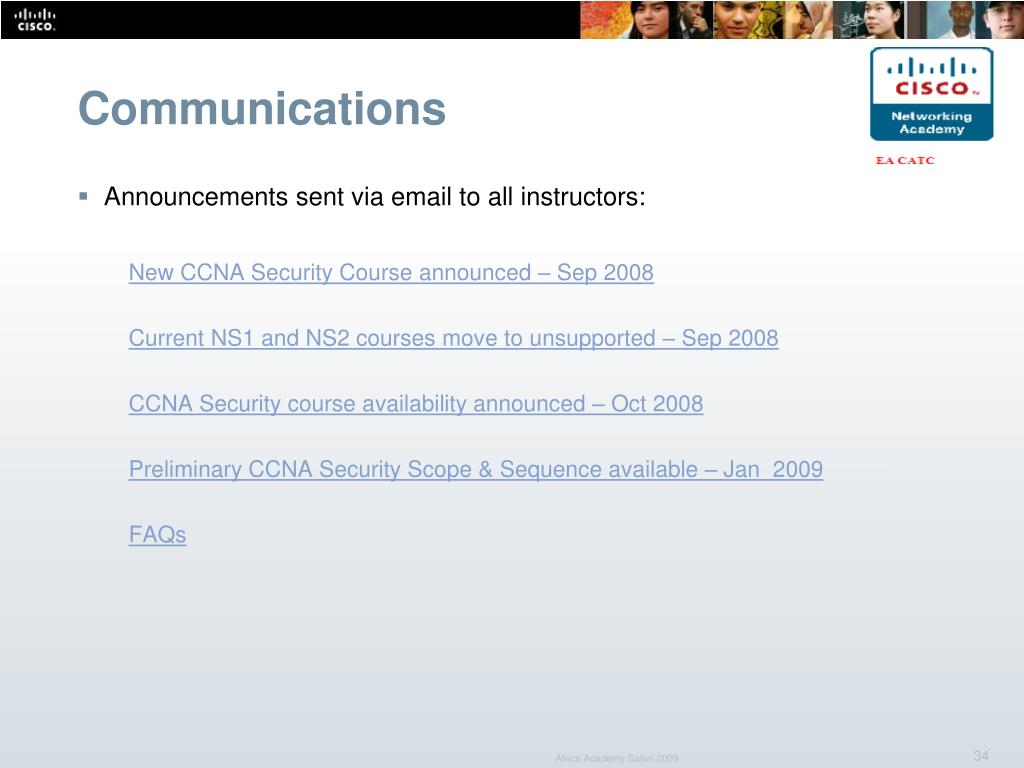Click the Announcements sent via email text

375,197
